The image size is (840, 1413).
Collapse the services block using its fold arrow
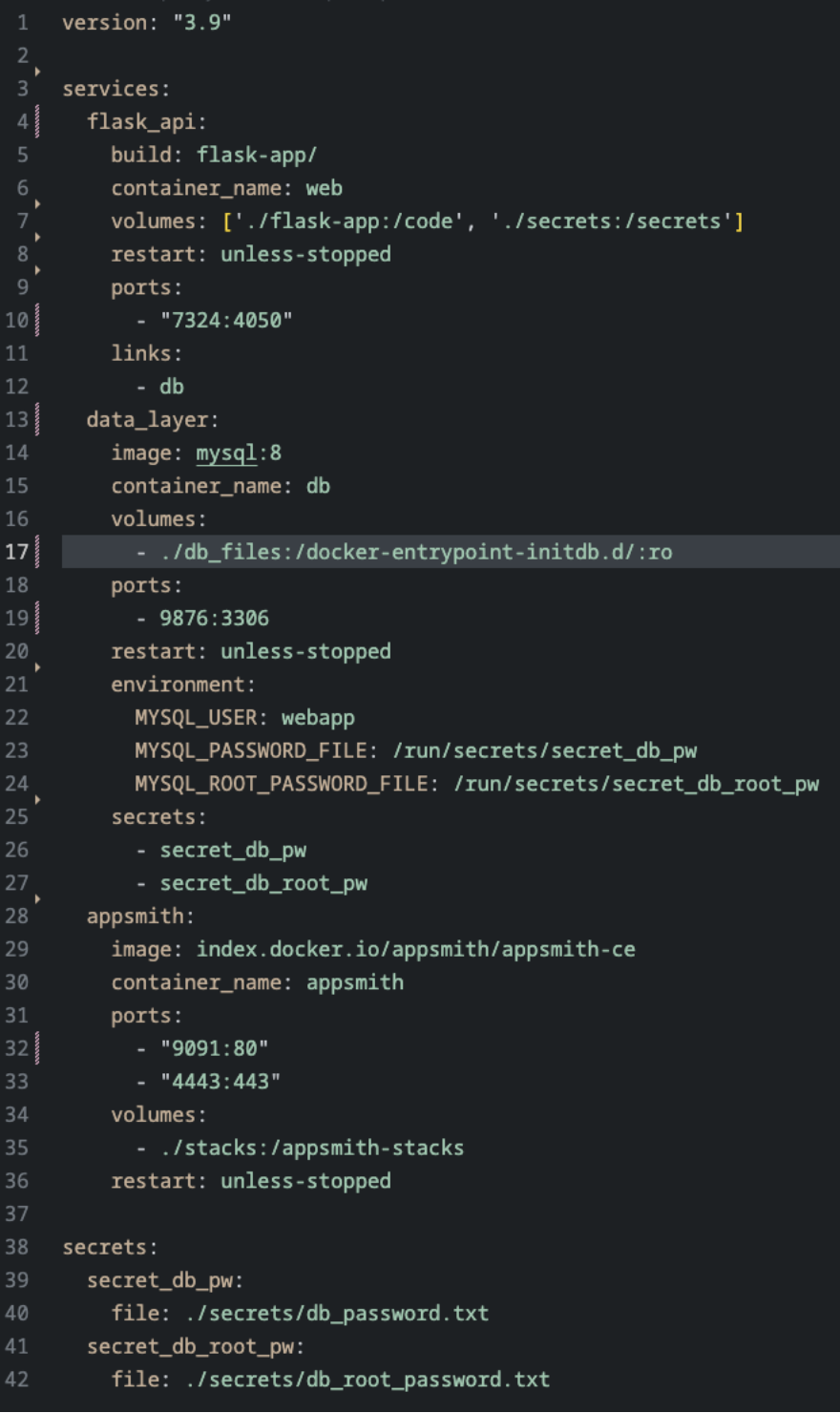[37, 72]
